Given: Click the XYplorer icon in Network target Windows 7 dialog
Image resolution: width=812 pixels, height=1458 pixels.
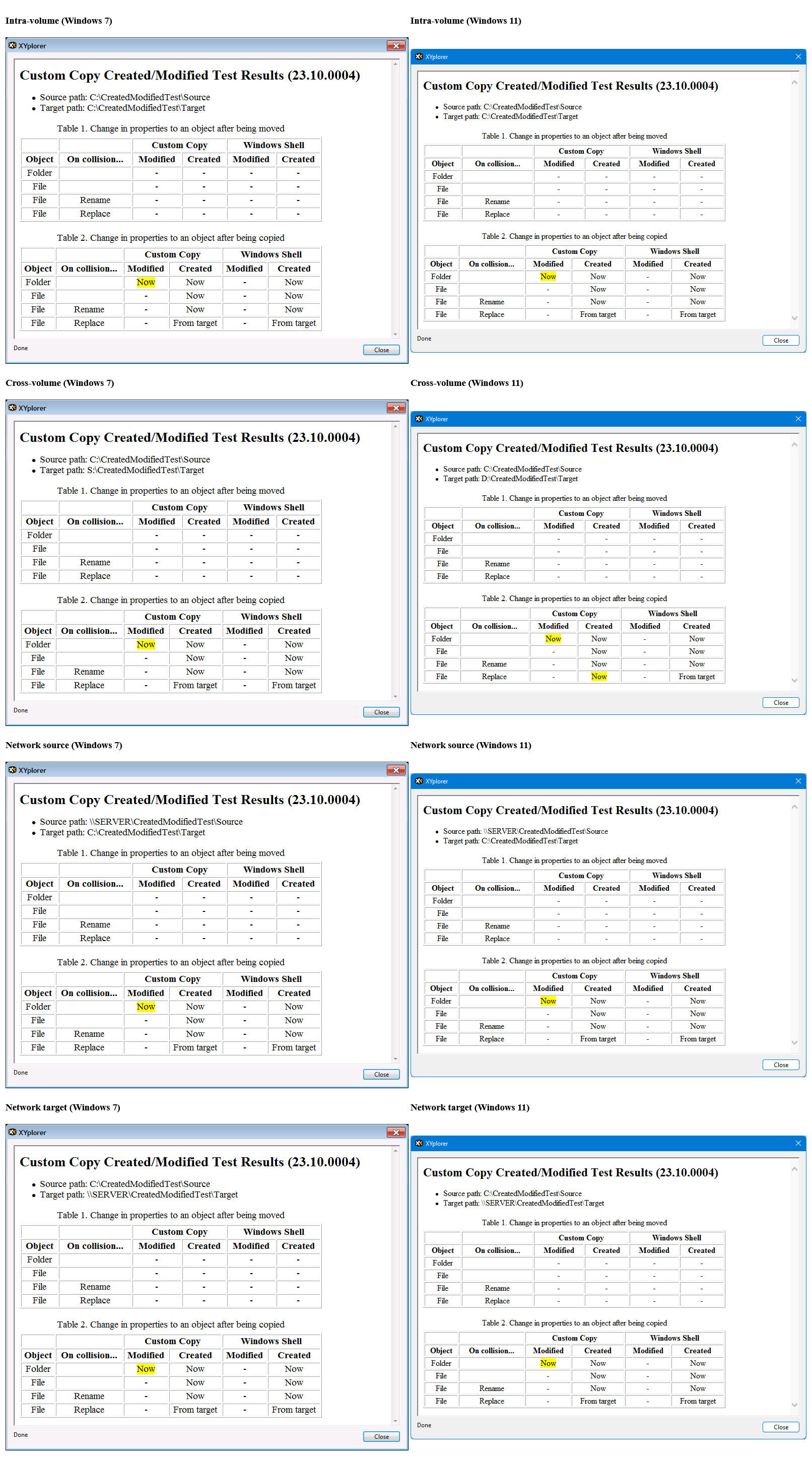Looking at the screenshot, I should (14, 1132).
